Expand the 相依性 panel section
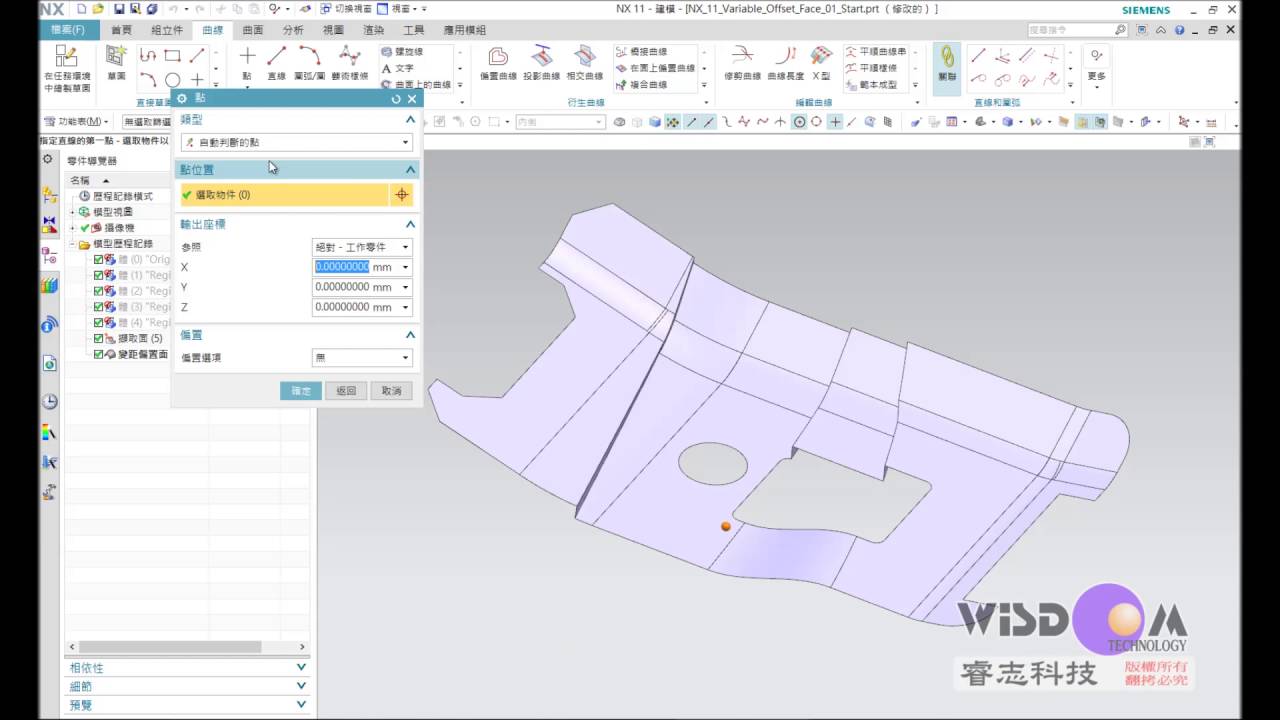The width and height of the screenshot is (1280, 720). tap(187, 667)
